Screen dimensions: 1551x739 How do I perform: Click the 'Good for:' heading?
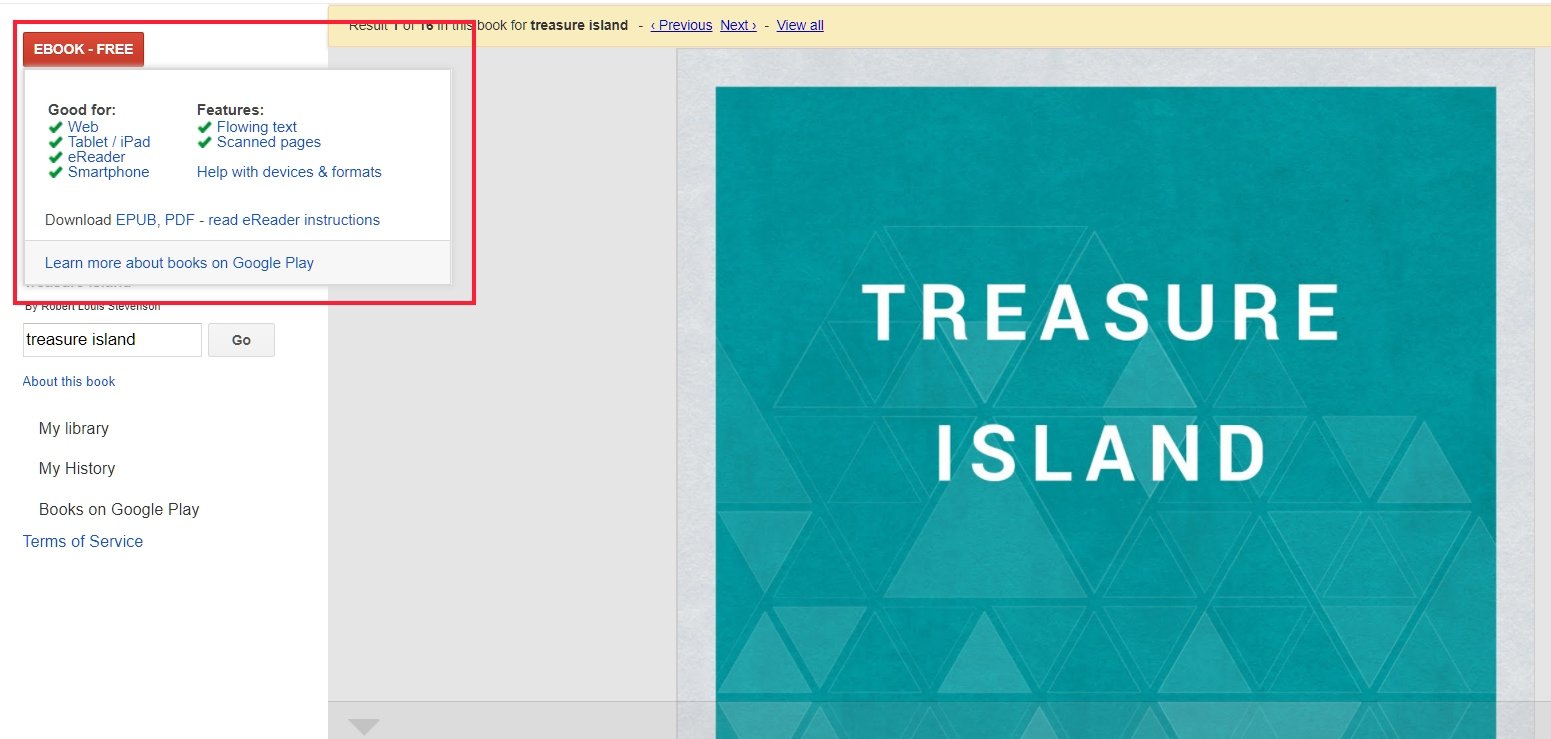tap(82, 110)
